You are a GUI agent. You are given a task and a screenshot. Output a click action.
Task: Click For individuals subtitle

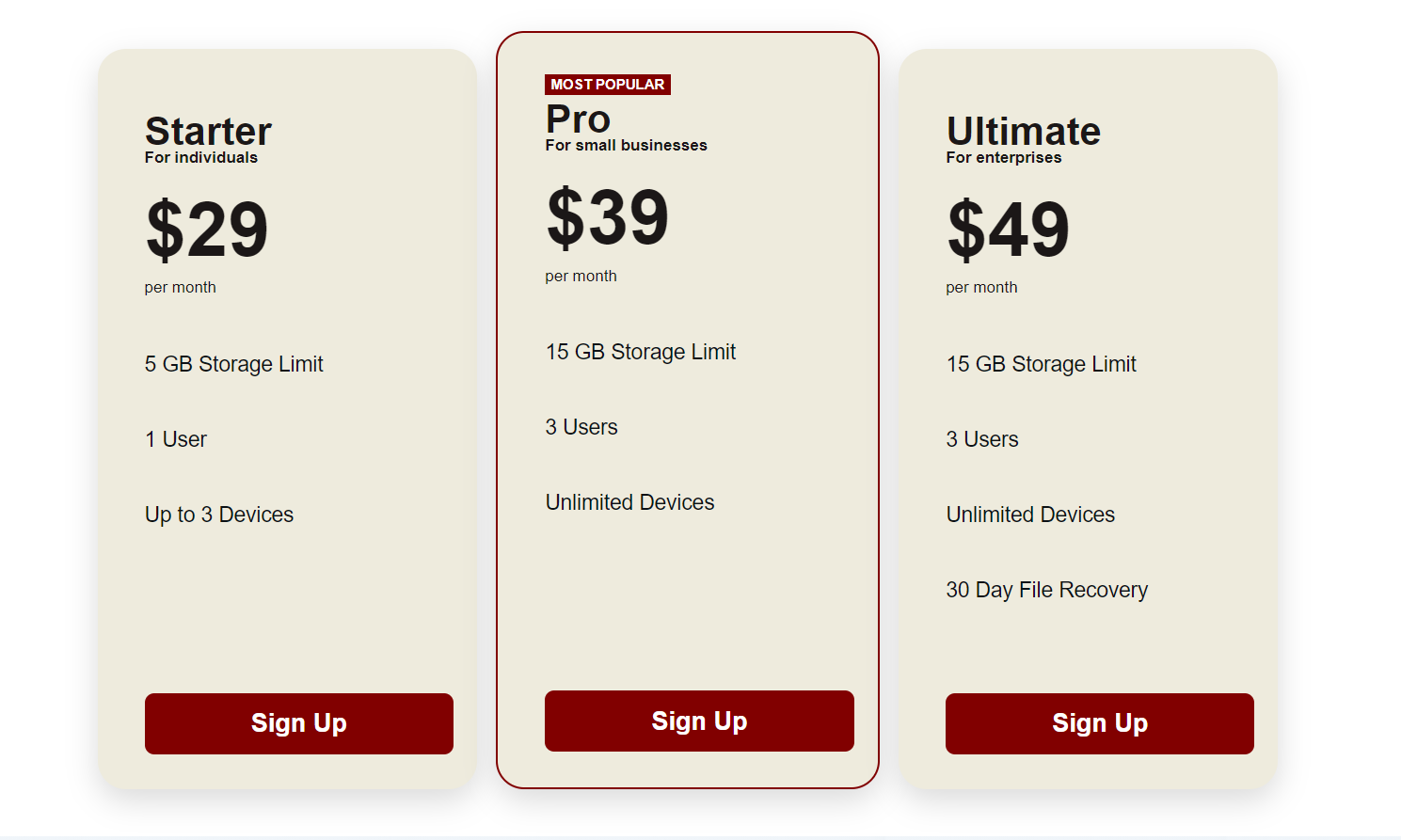[x=201, y=157]
